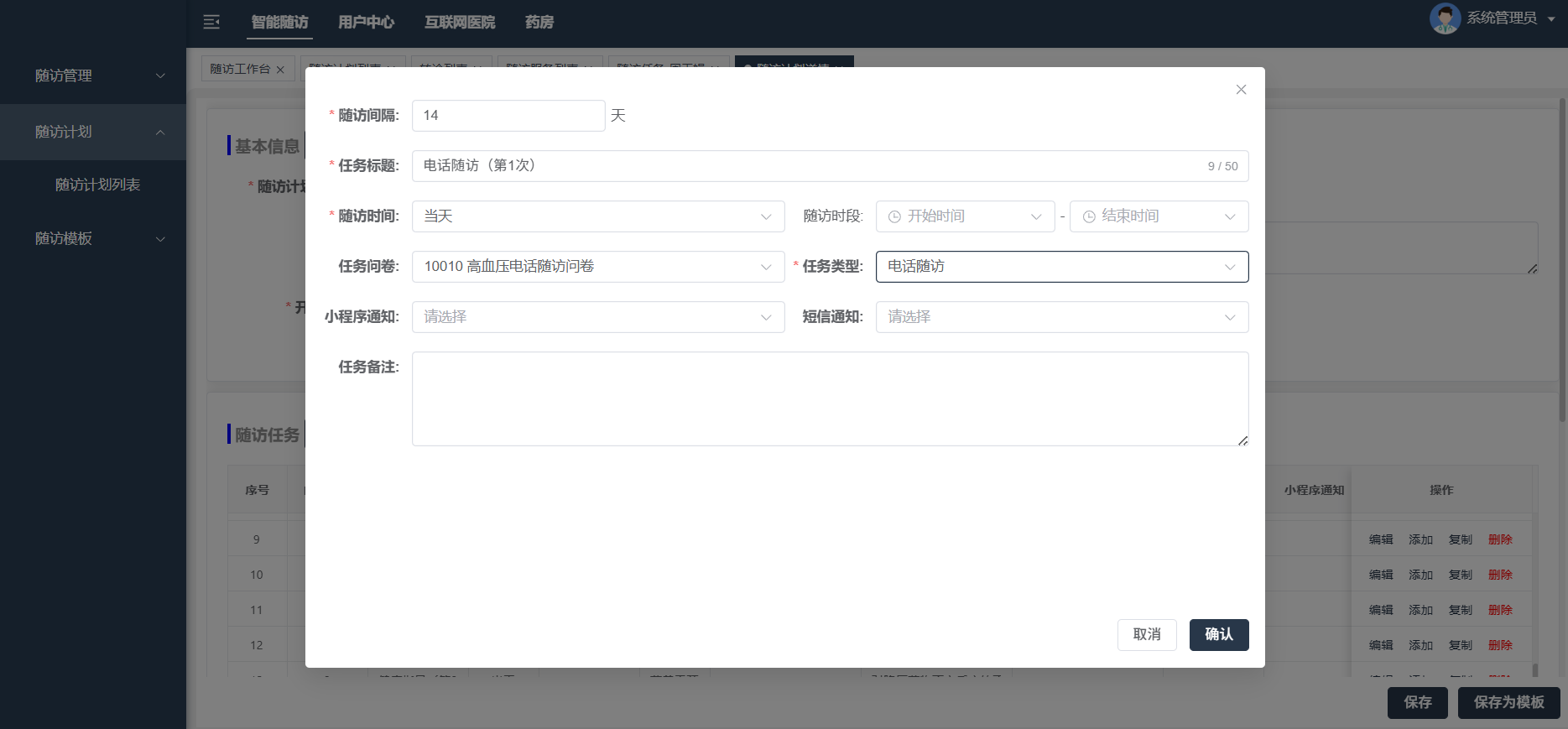Click the page vertical scrollbar

[1562, 260]
